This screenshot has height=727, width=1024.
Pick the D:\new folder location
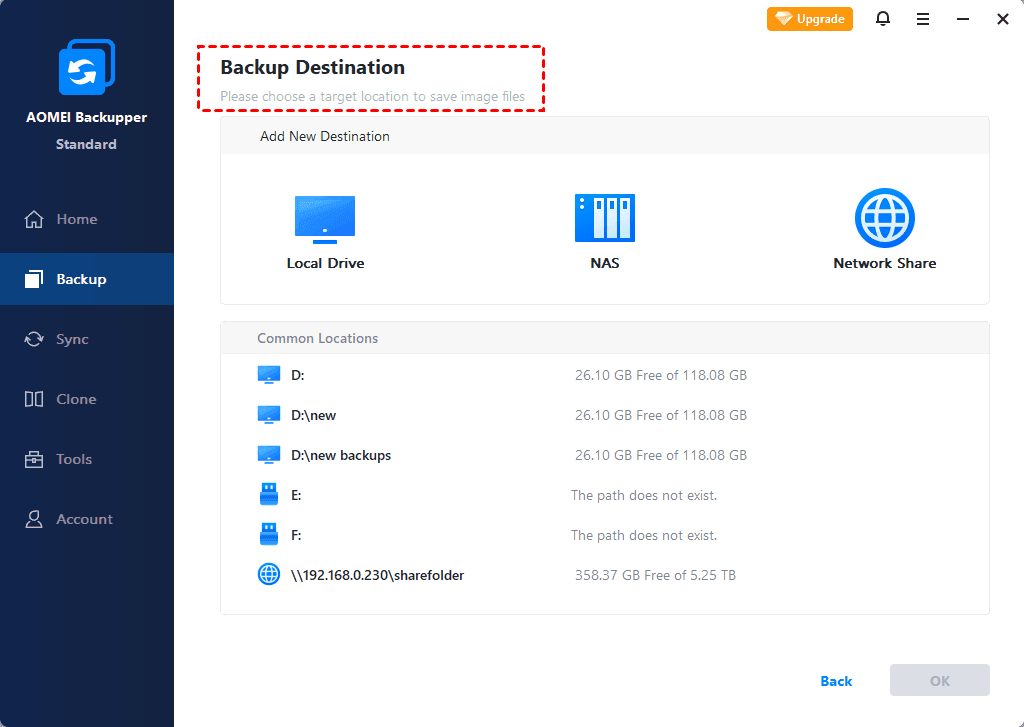(x=313, y=415)
